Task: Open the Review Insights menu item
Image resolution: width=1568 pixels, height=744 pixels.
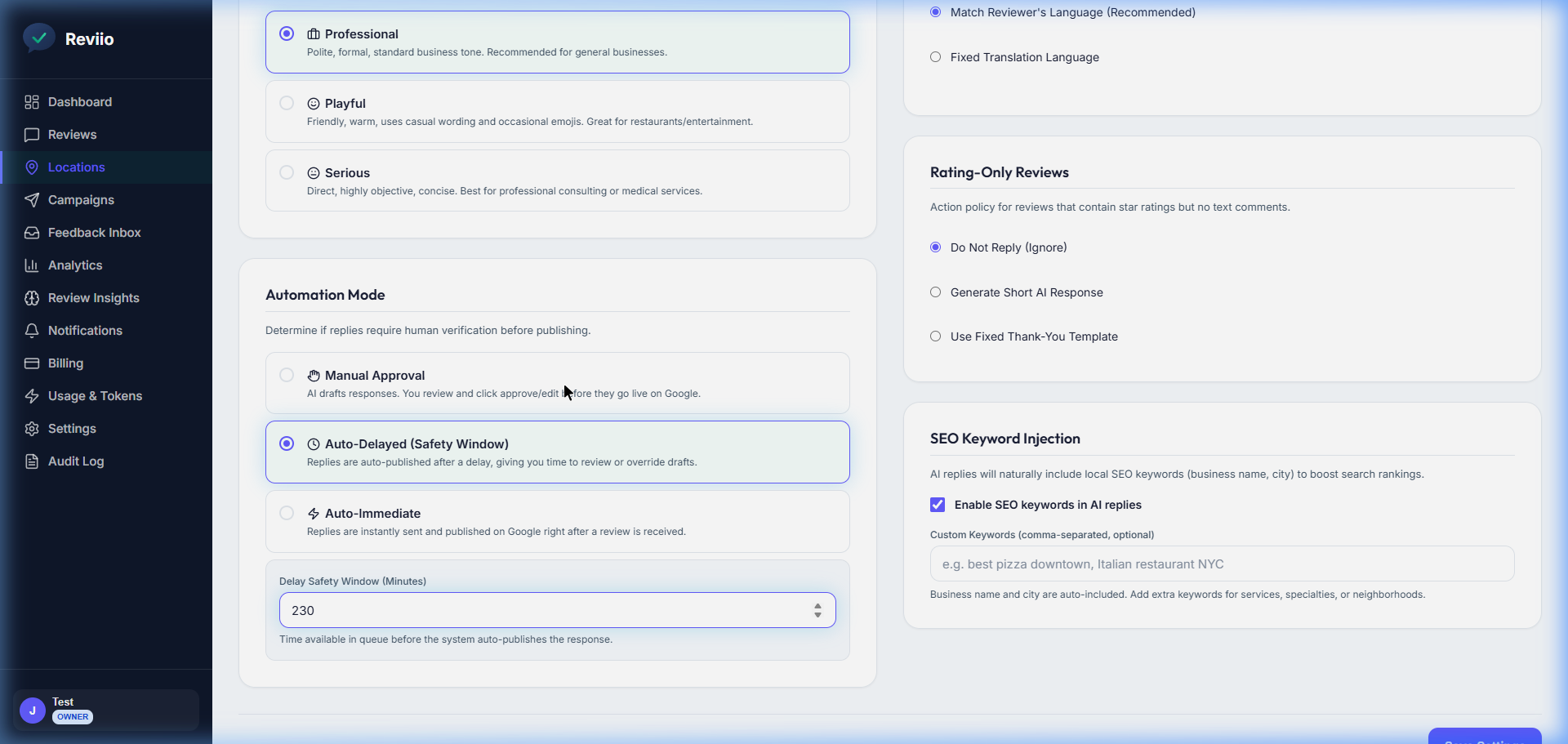Action: pyautogui.click(x=106, y=298)
